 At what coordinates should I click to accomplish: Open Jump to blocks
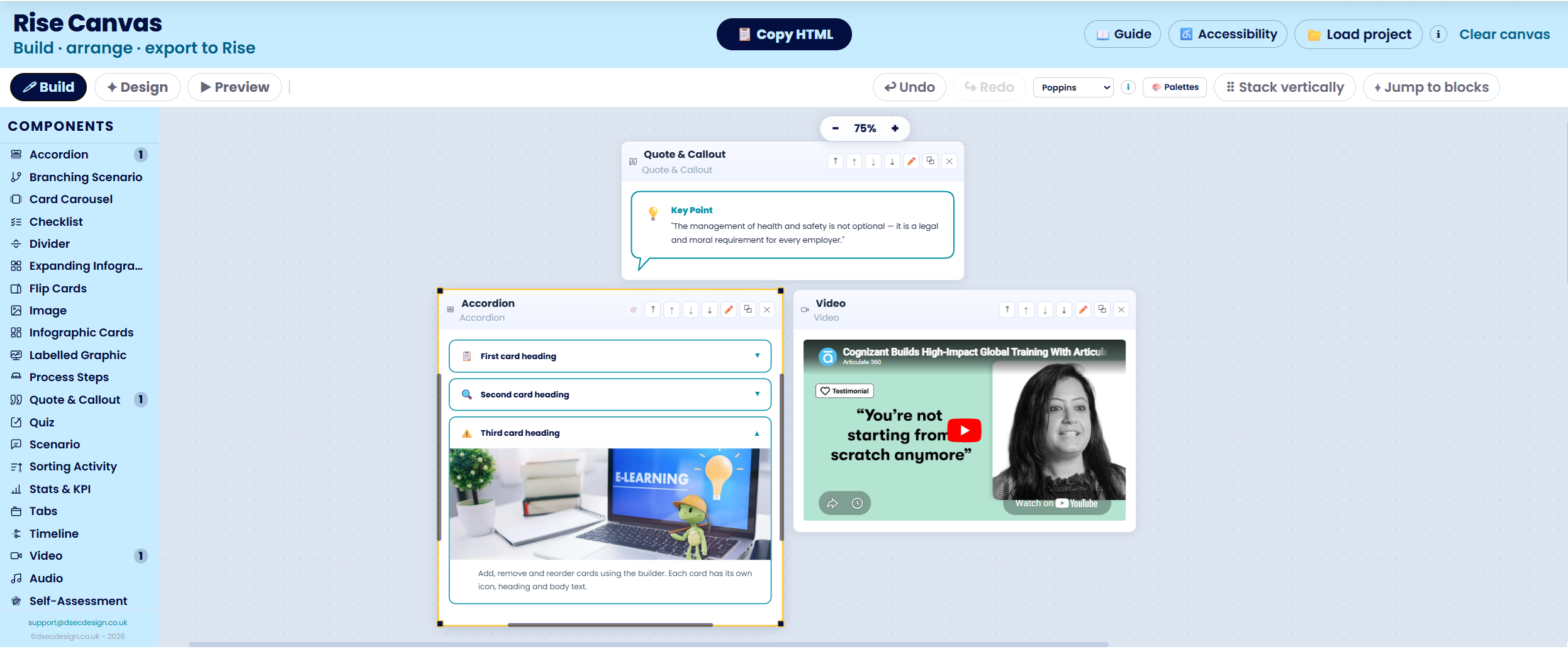tap(1431, 87)
